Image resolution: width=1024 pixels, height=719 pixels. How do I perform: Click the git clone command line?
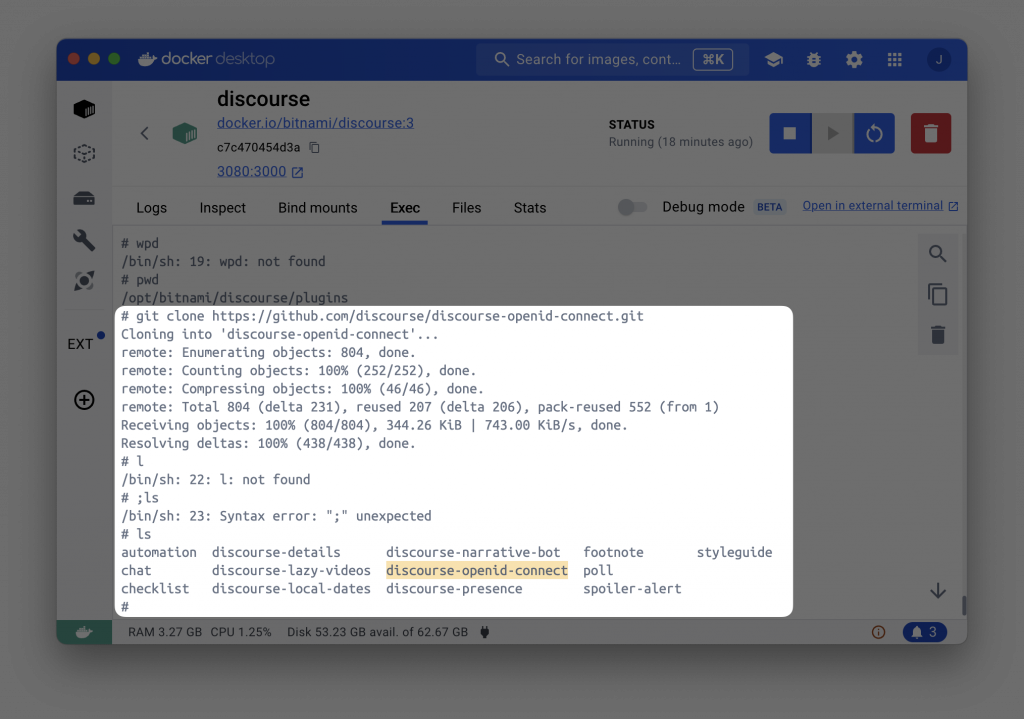coord(382,316)
